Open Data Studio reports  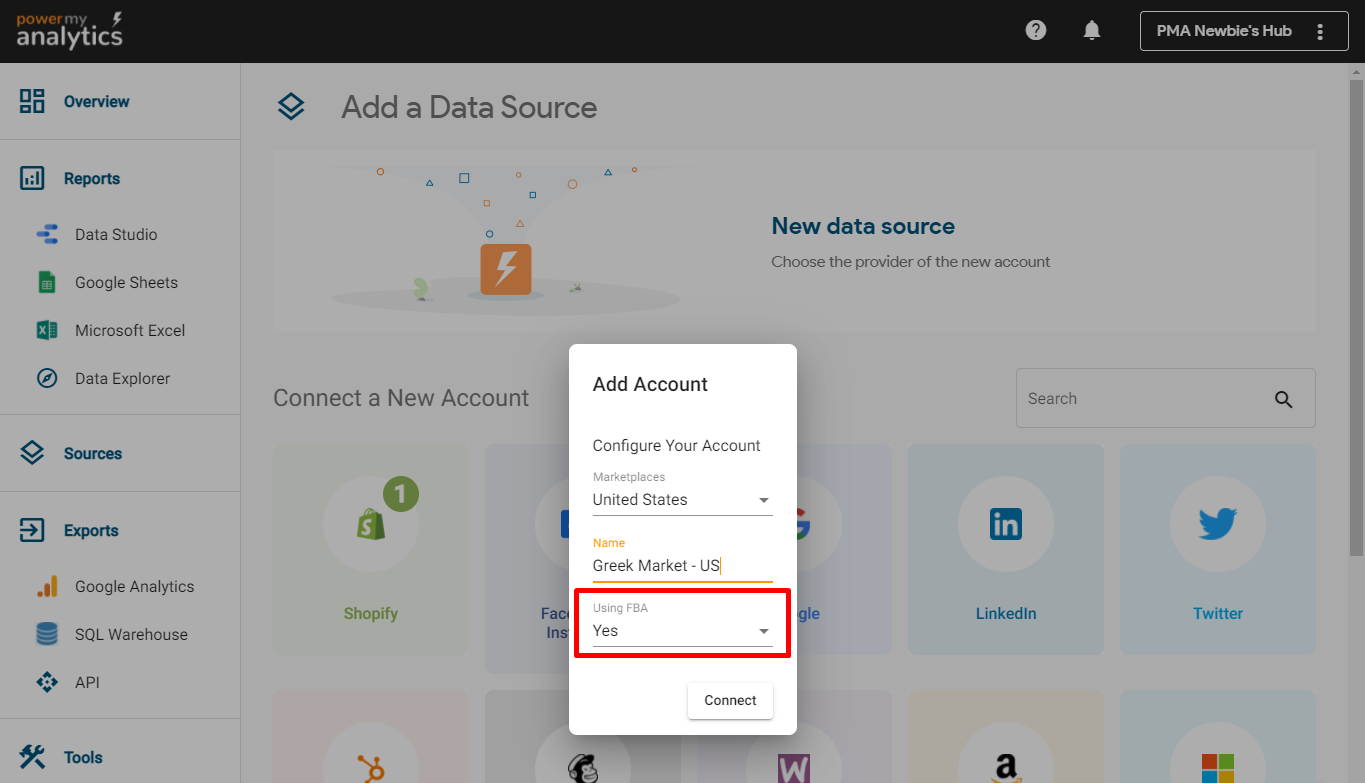(x=116, y=235)
